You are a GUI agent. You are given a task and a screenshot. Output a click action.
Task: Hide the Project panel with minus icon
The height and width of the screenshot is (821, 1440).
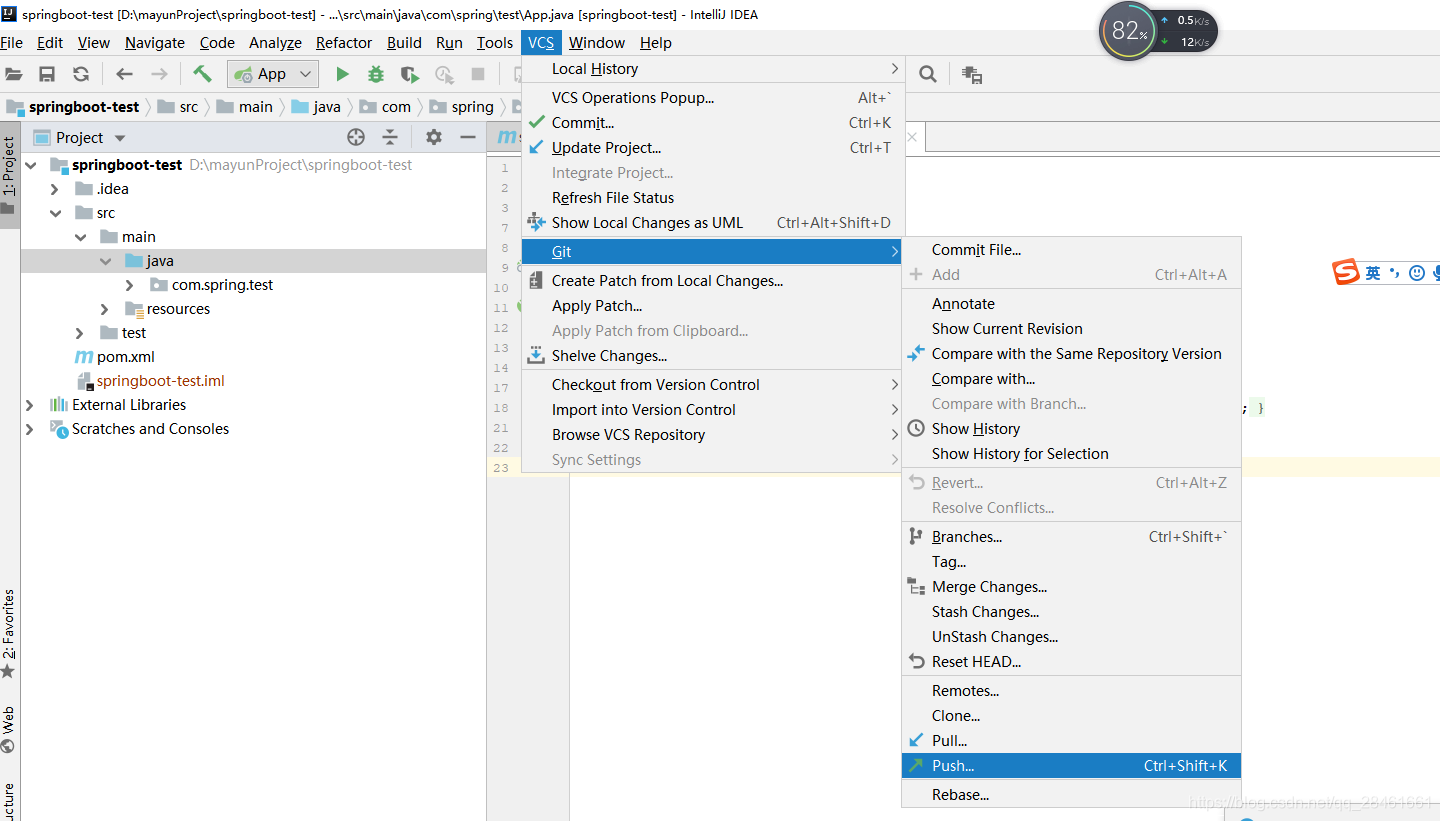[467, 137]
